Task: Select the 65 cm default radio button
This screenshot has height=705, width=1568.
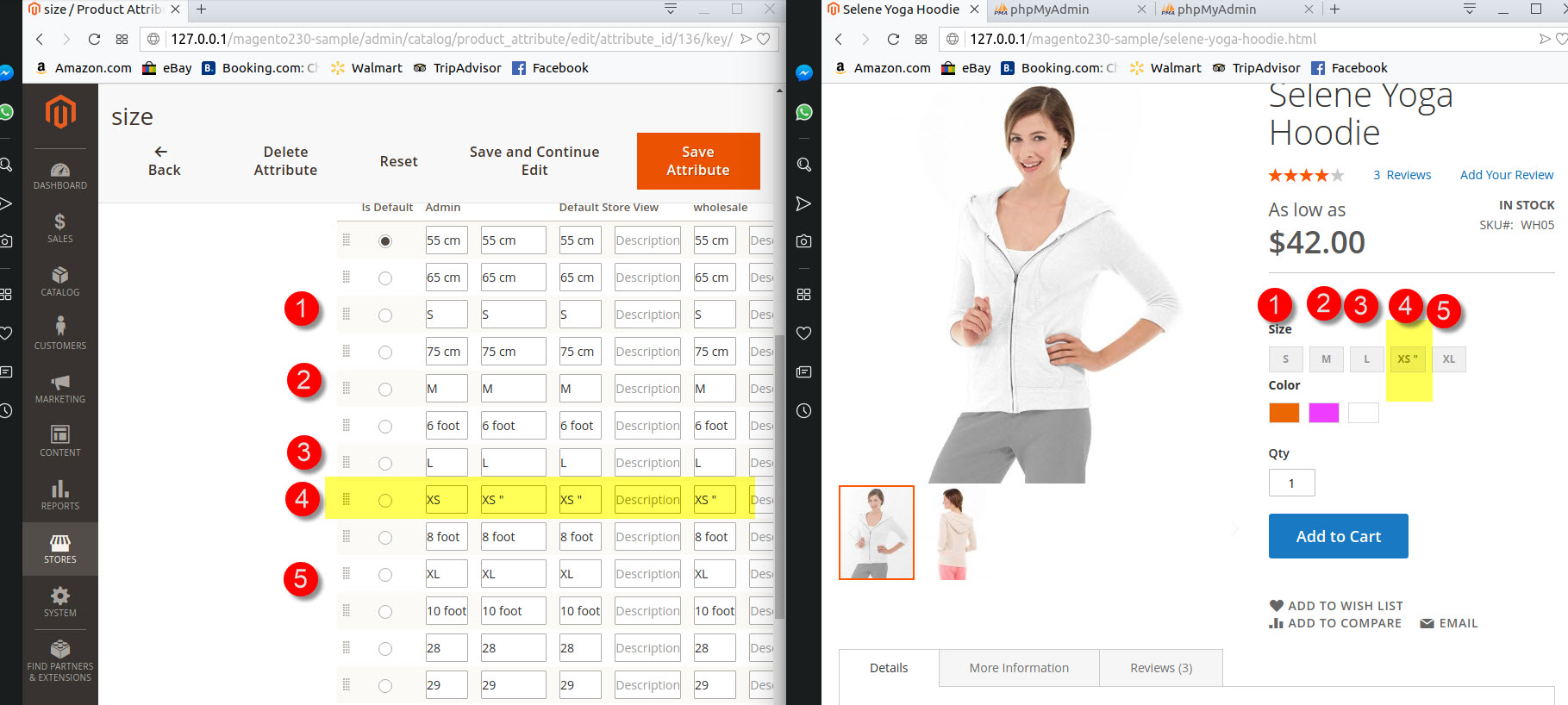Action: (385, 278)
